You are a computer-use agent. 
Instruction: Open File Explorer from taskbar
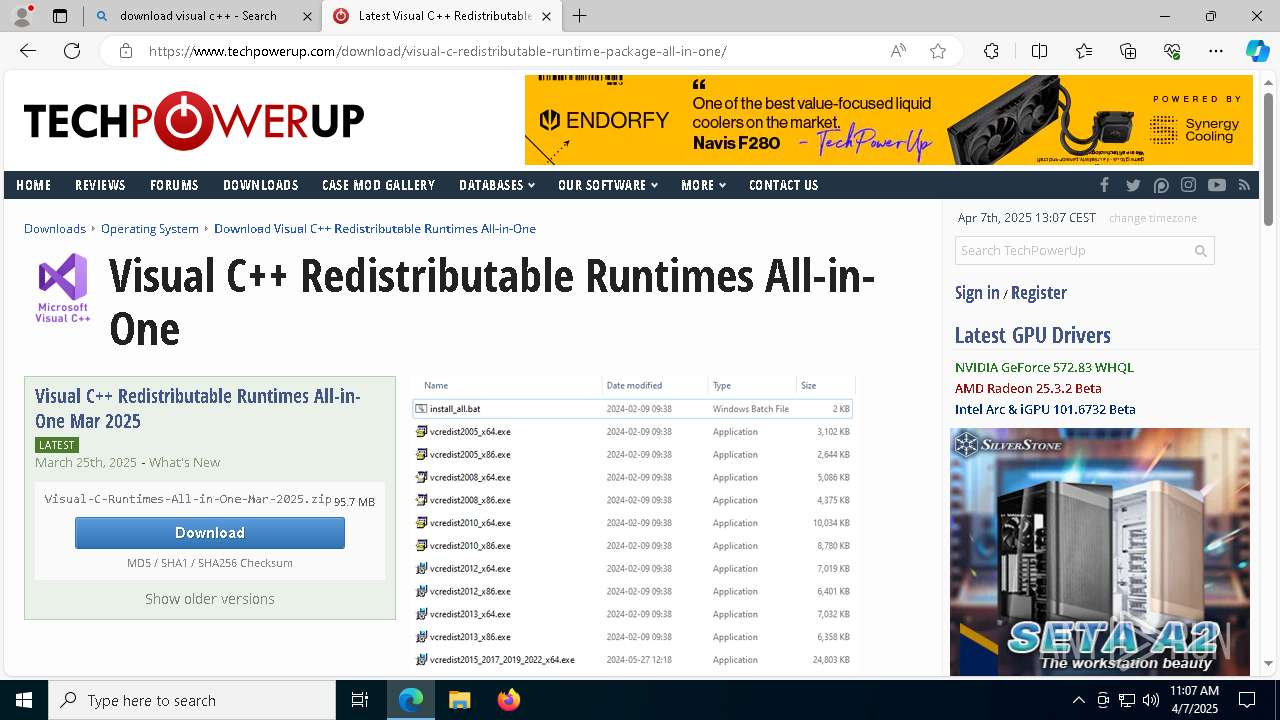pos(459,700)
